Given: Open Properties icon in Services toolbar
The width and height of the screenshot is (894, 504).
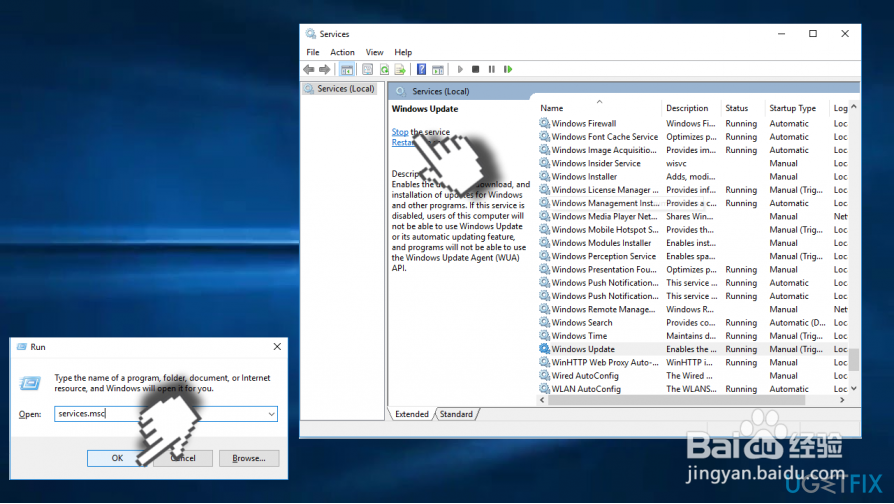Looking at the screenshot, I should (368, 70).
